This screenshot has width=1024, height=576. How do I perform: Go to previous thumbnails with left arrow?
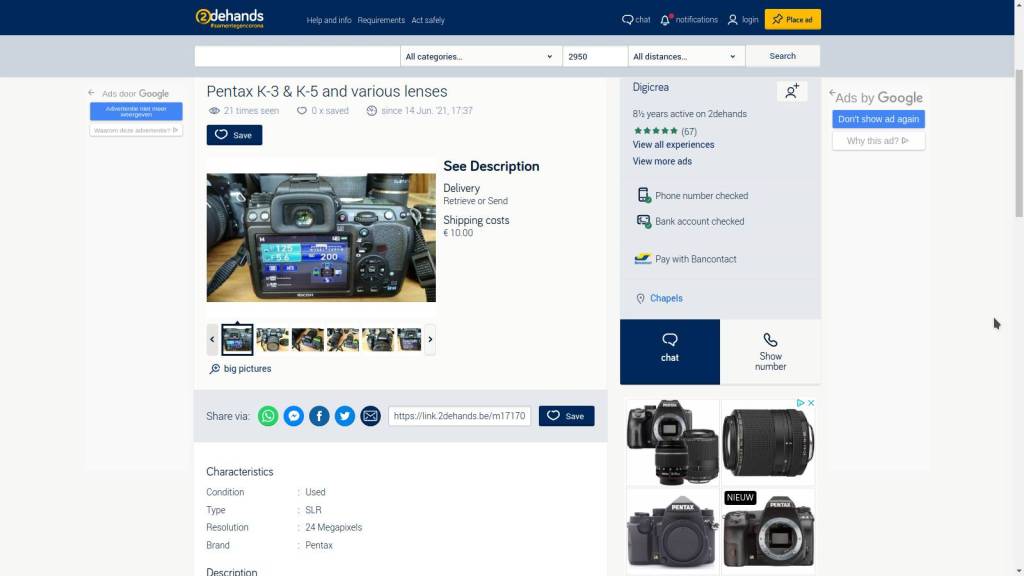click(212, 340)
